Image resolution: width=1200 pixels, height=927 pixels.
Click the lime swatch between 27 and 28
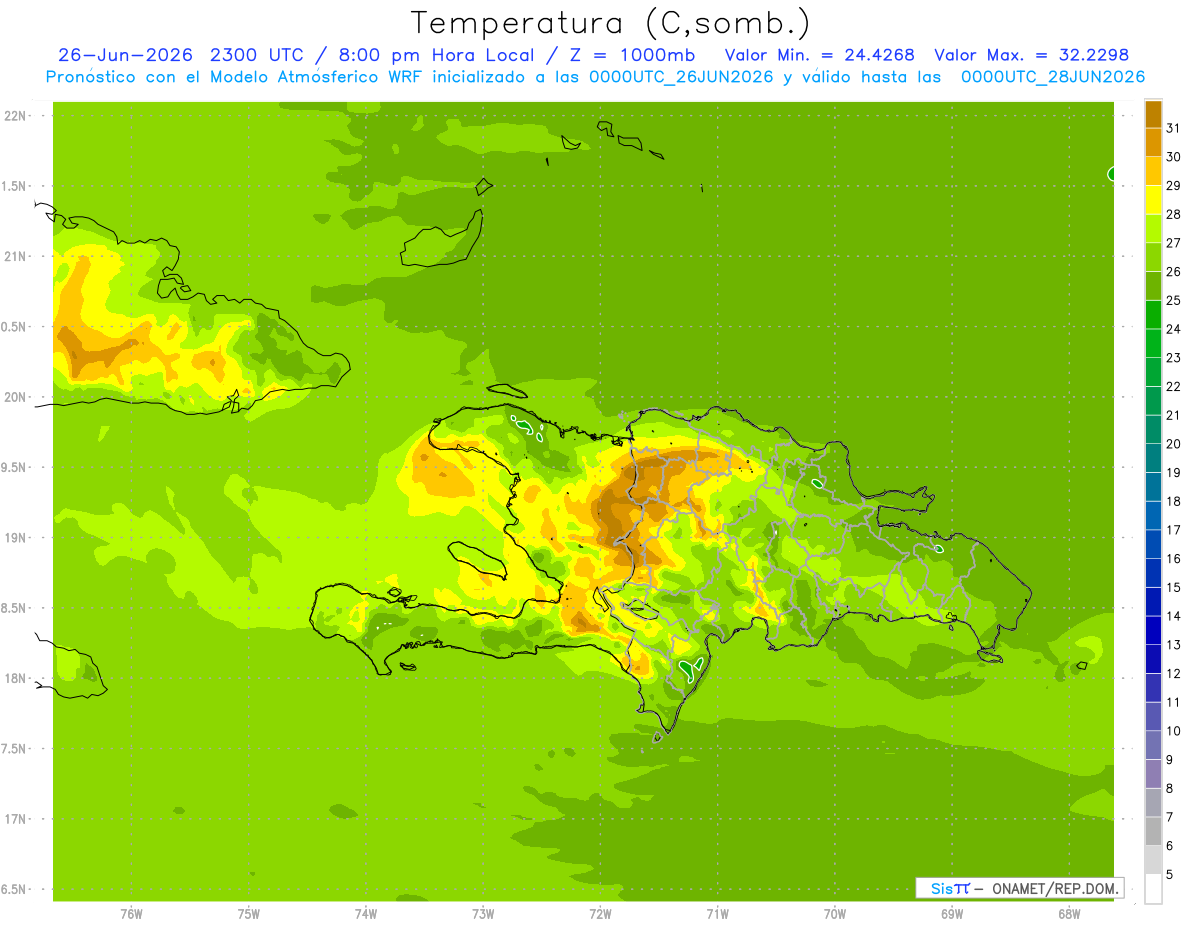(x=1153, y=228)
